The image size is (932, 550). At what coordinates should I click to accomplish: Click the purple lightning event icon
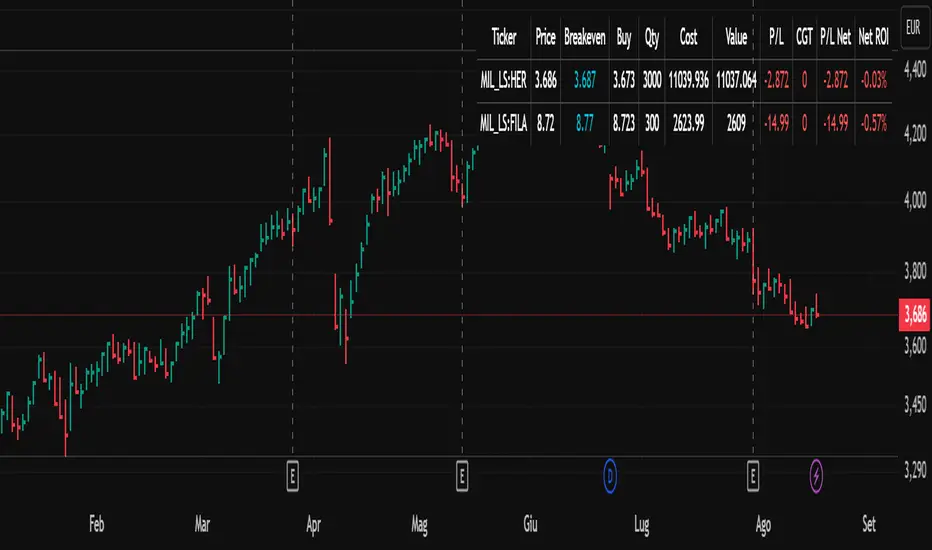click(816, 476)
